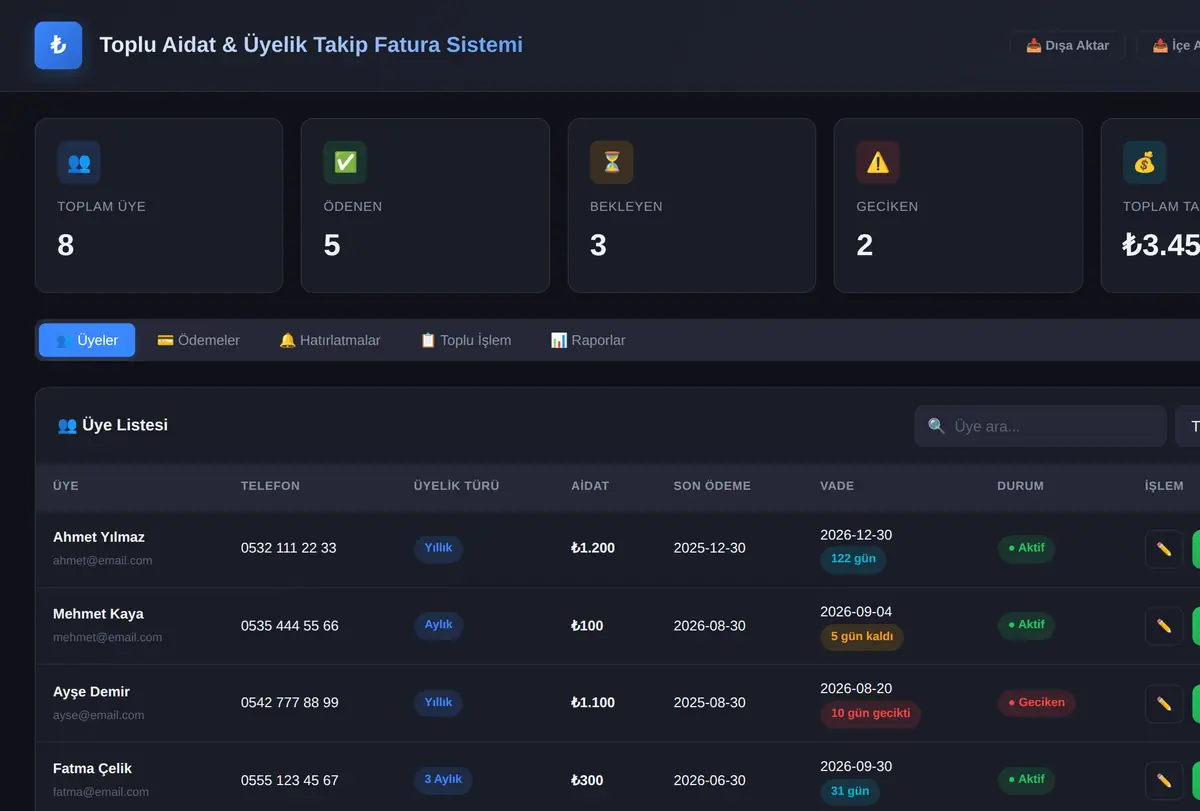Focus the Üye ara search field
1200x811 pixels.
click(1040, 426)
